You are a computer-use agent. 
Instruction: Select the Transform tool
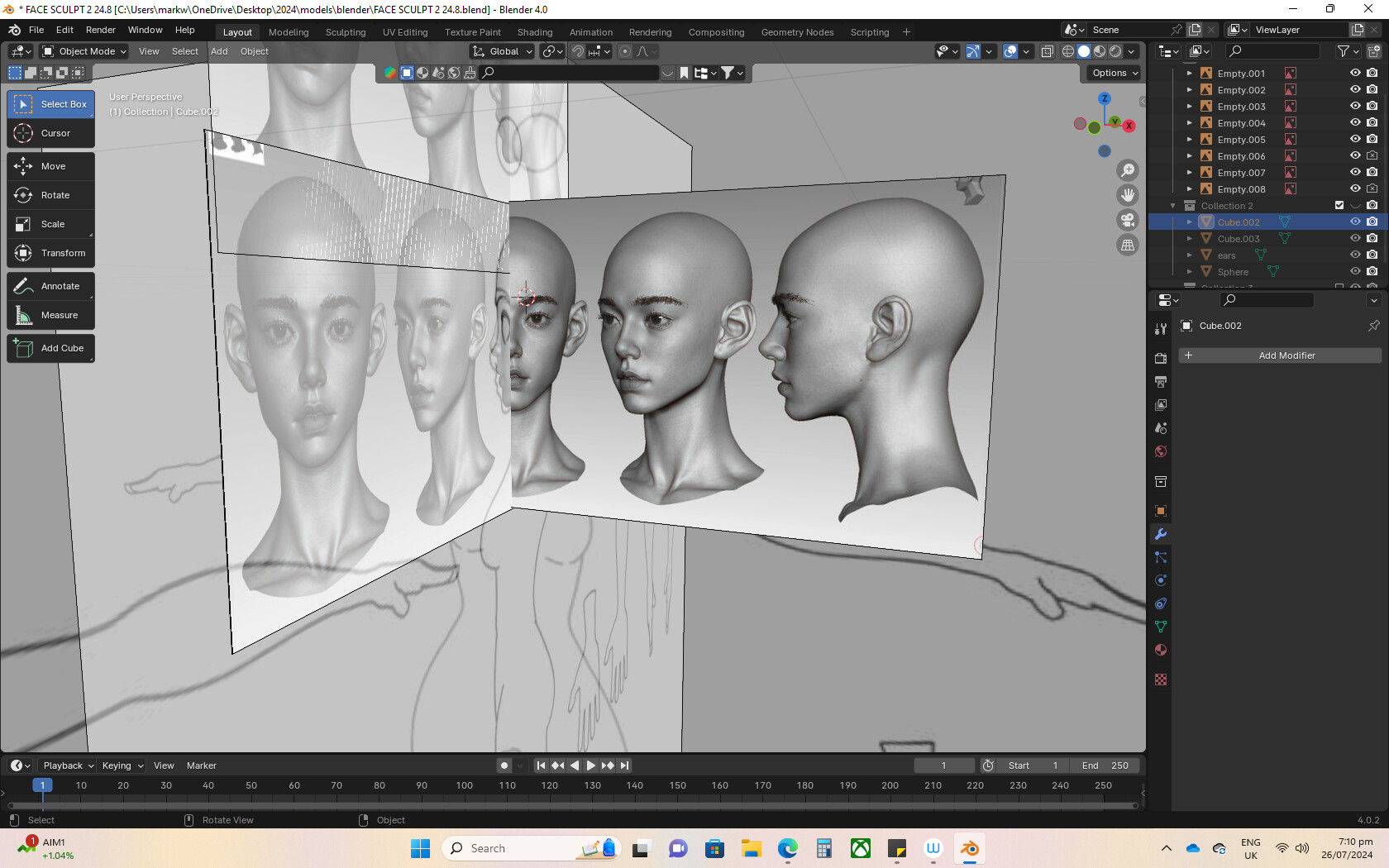[51, 253]
